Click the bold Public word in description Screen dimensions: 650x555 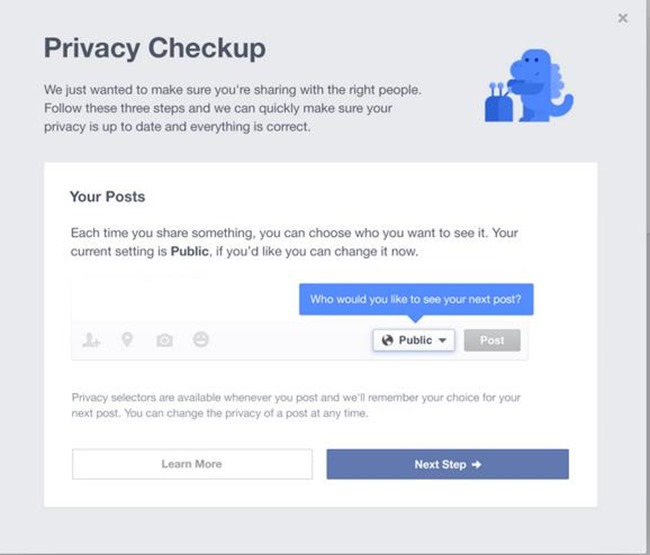click(188, 252)
